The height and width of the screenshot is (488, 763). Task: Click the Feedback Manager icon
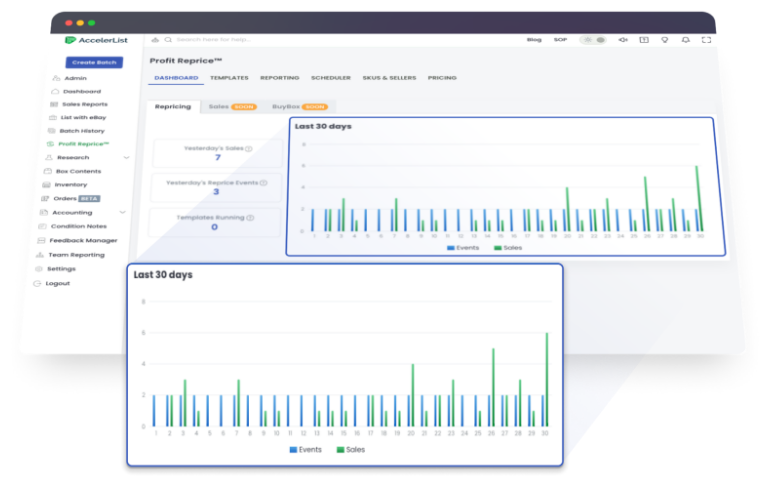(x=41, y=240)
